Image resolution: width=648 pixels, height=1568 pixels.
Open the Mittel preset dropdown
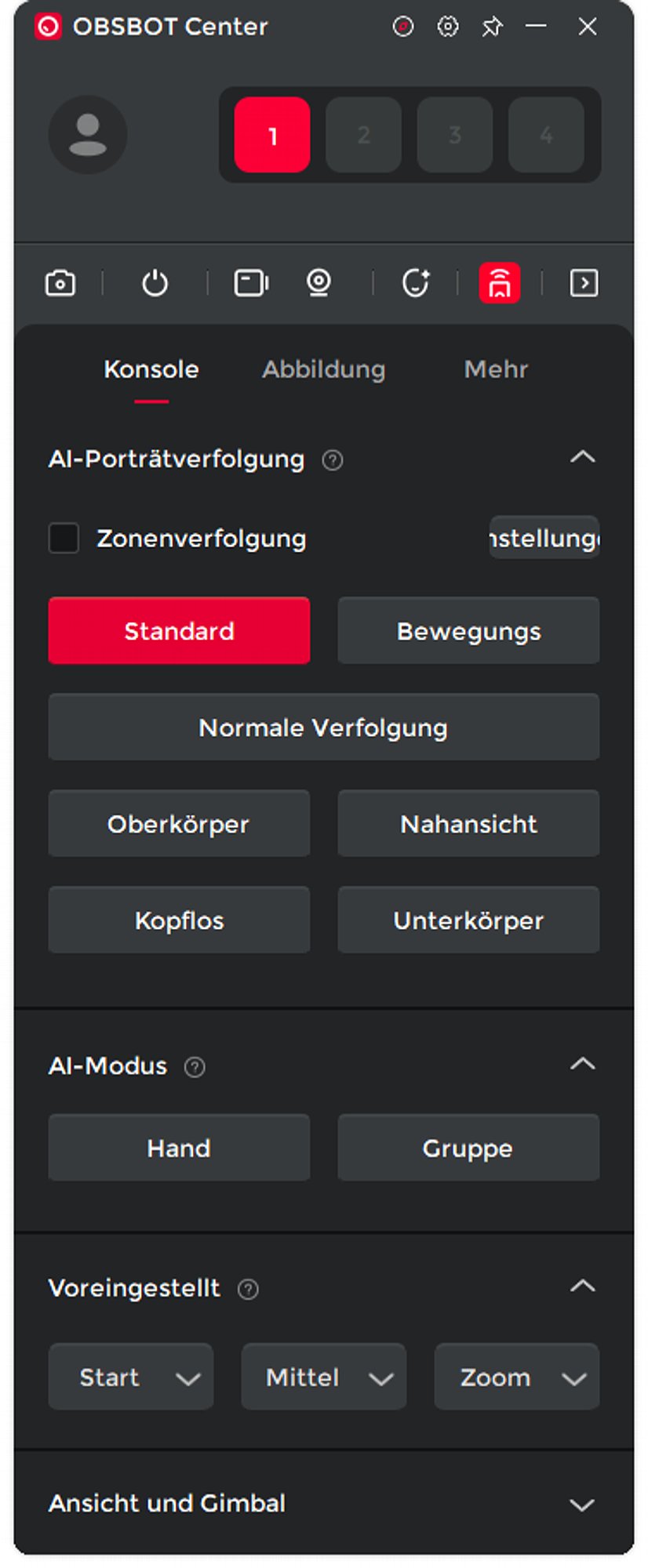324,1377
